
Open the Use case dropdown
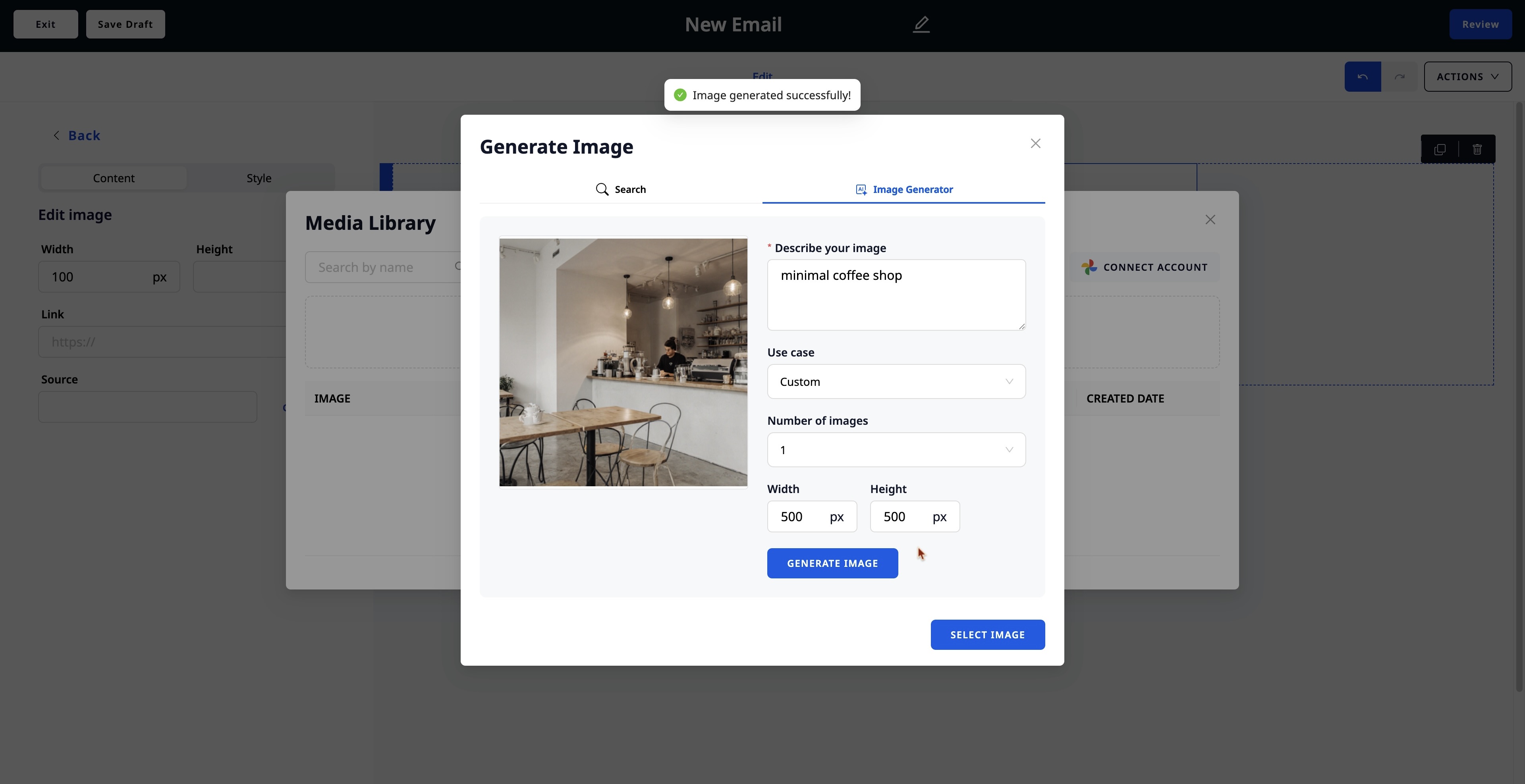[896, 381]
